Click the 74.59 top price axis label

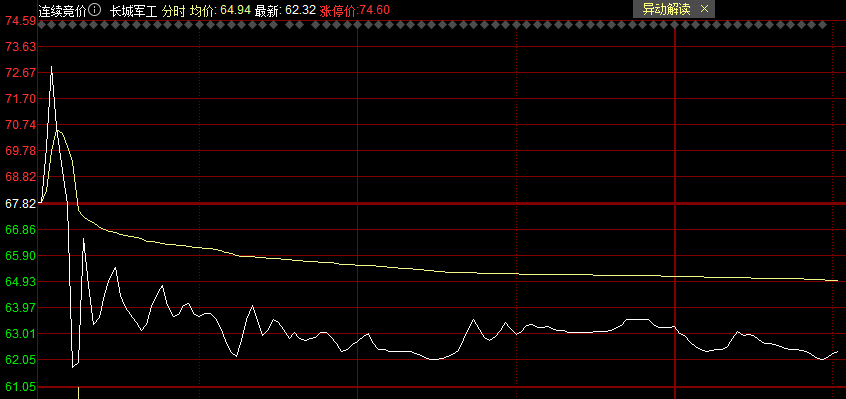[x=20, y=21]
